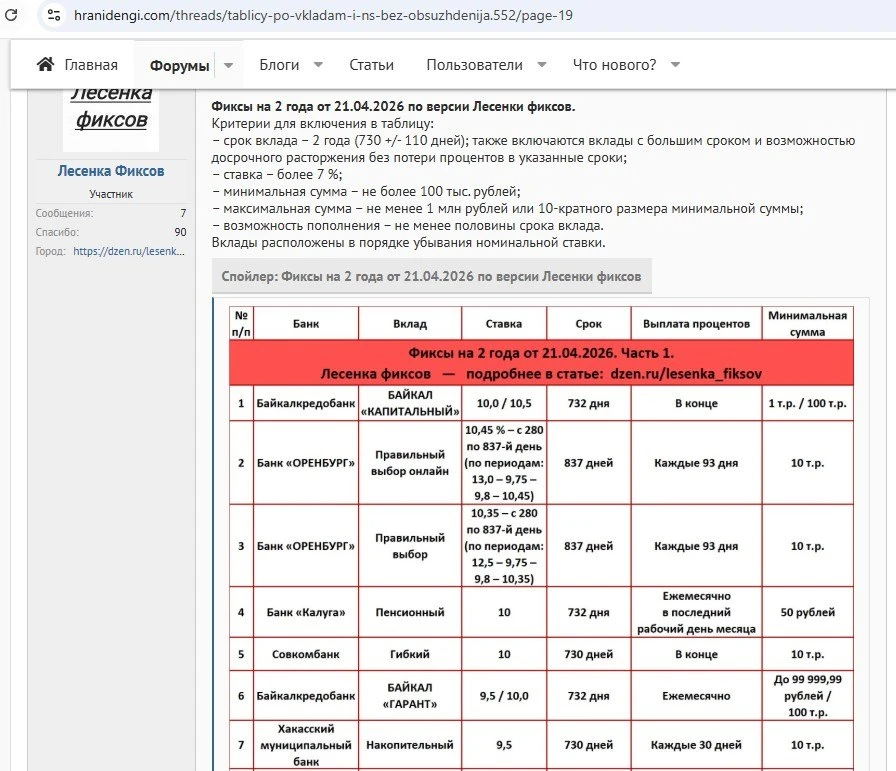Collapse the Спойлер Фиксы на 2 года
The image size is (896, 771).
click(x=431, y=277)
